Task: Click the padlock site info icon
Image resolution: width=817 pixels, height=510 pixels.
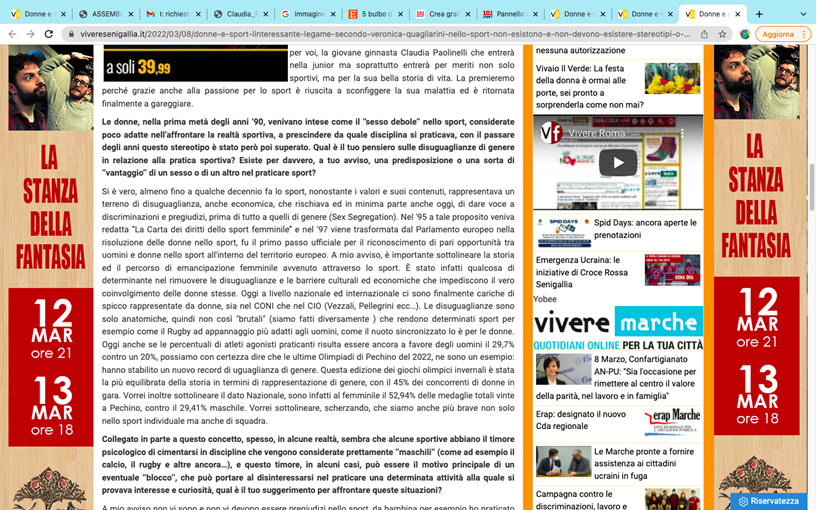Action: pyautogui.click(x=70, y=34)
